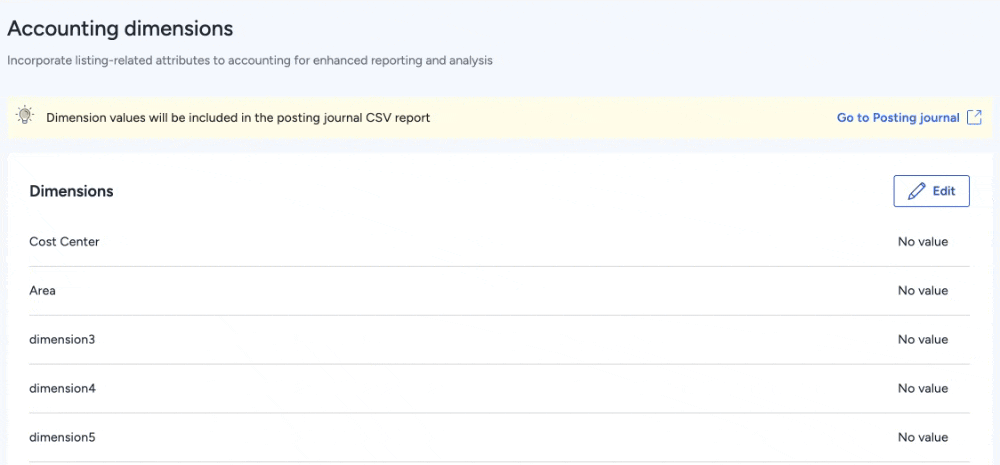Click the Dimensions section heading
The image size is (1000, 465).
[x=71, y=191]
